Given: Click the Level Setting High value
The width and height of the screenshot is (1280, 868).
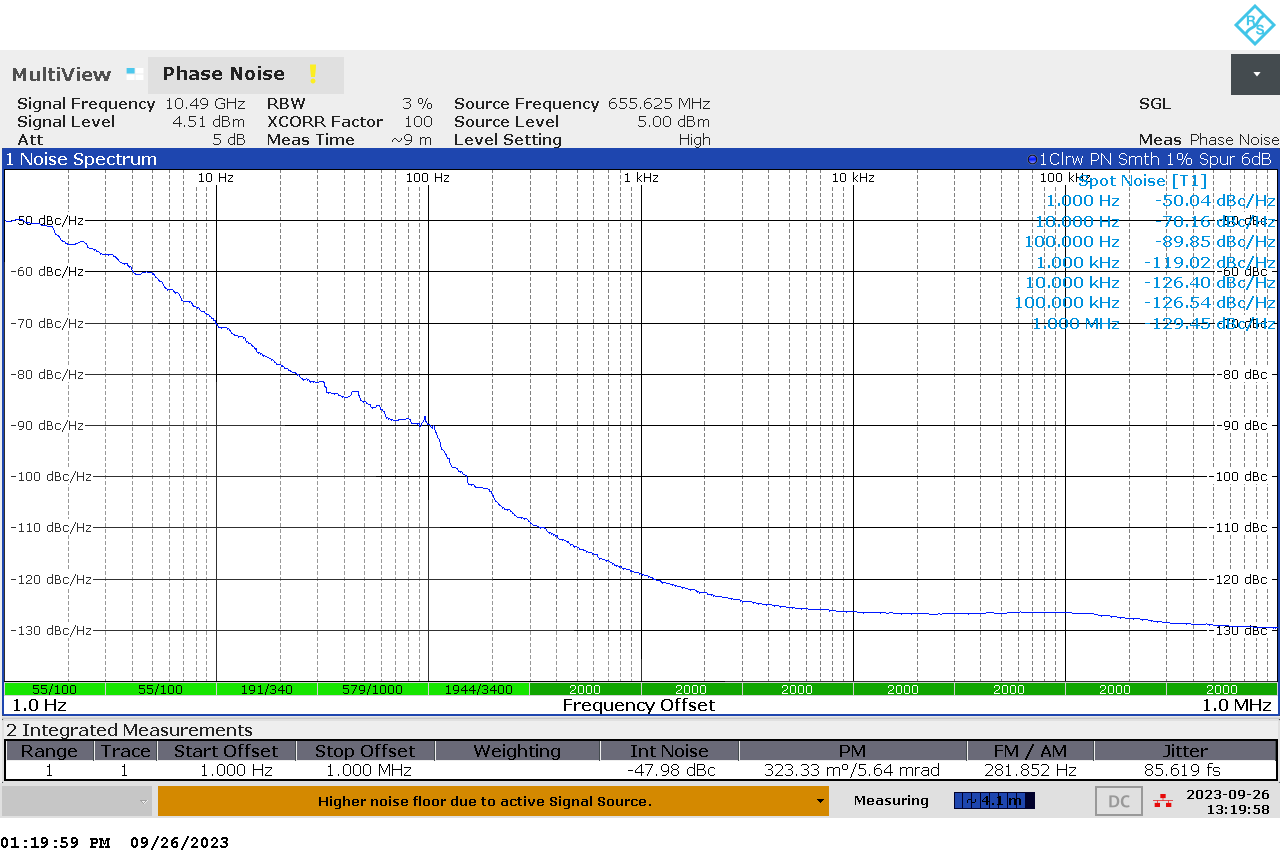Looking at the screenshot, I should coord(694,140).
